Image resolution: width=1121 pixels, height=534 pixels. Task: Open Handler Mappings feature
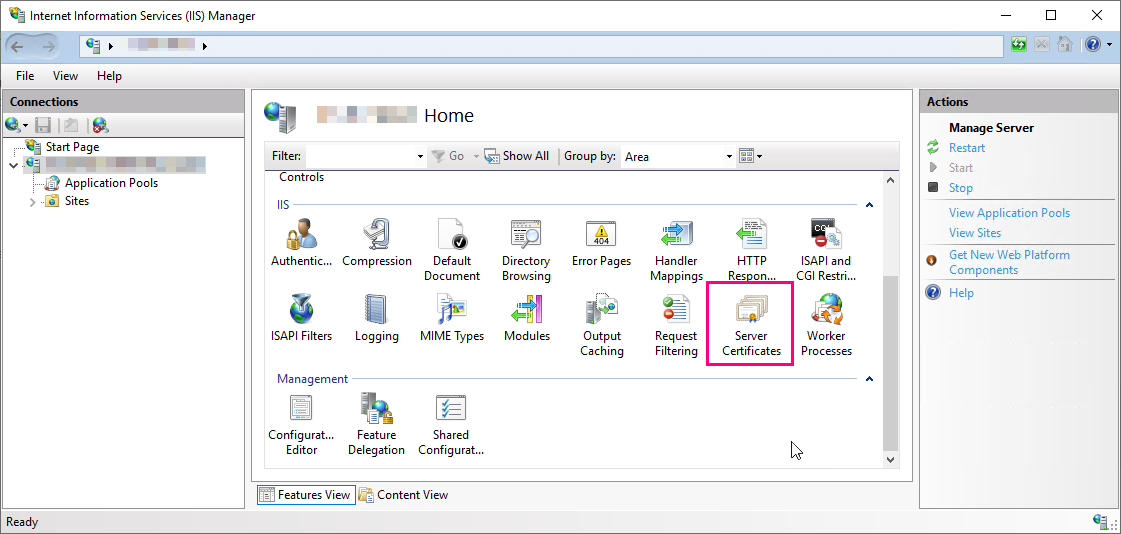pos(677,249)
